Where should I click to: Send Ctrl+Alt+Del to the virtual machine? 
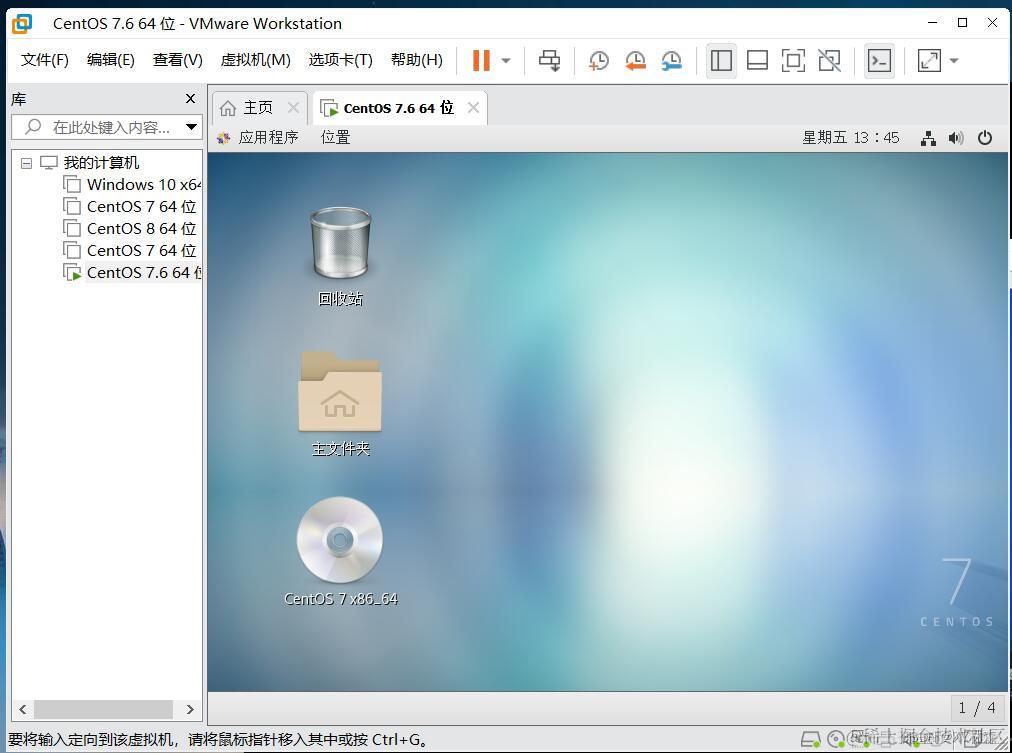549,61
